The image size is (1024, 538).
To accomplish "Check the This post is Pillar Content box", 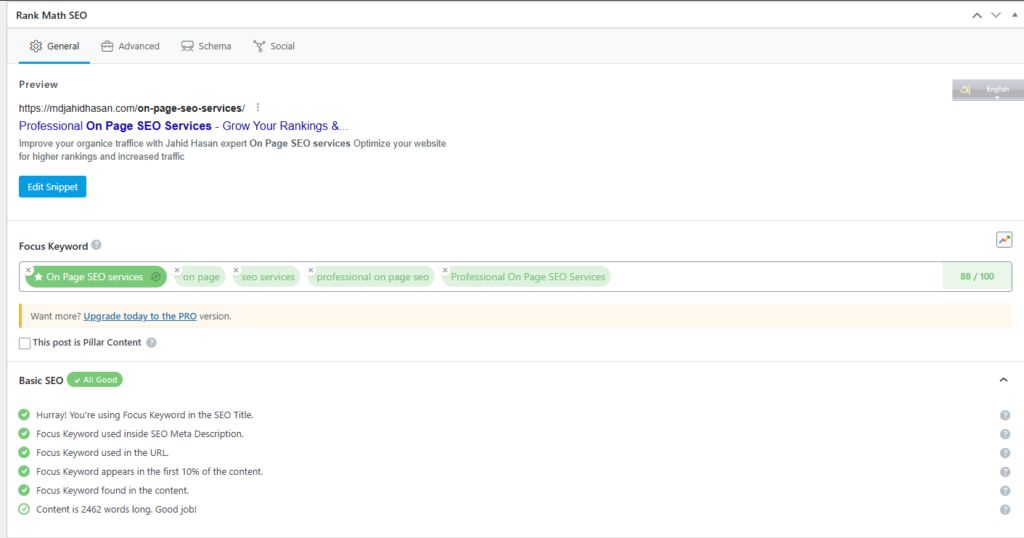I will 25,343.
